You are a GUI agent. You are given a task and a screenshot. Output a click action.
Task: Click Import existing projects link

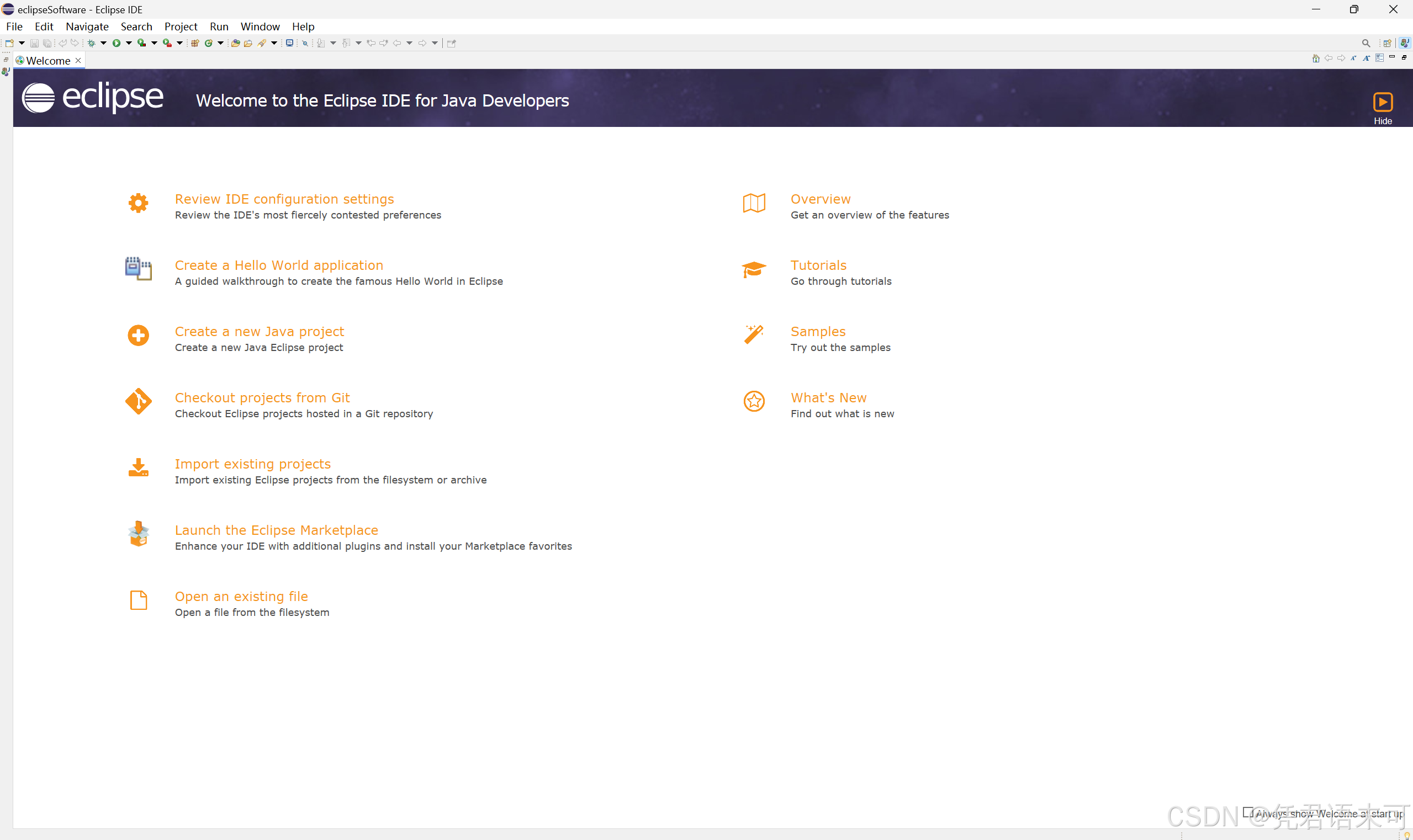(x=252, y=464)
